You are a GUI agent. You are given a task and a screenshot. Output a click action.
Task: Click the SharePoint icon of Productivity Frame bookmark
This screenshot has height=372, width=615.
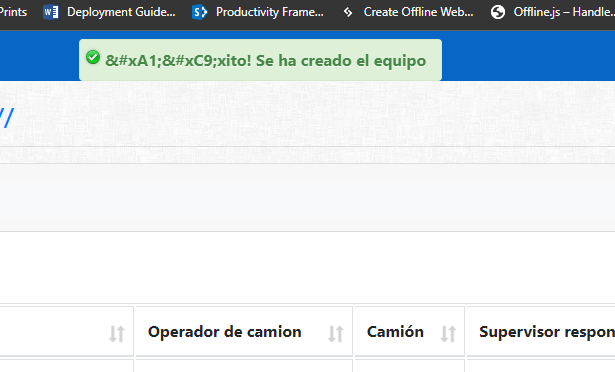(199, 12)
